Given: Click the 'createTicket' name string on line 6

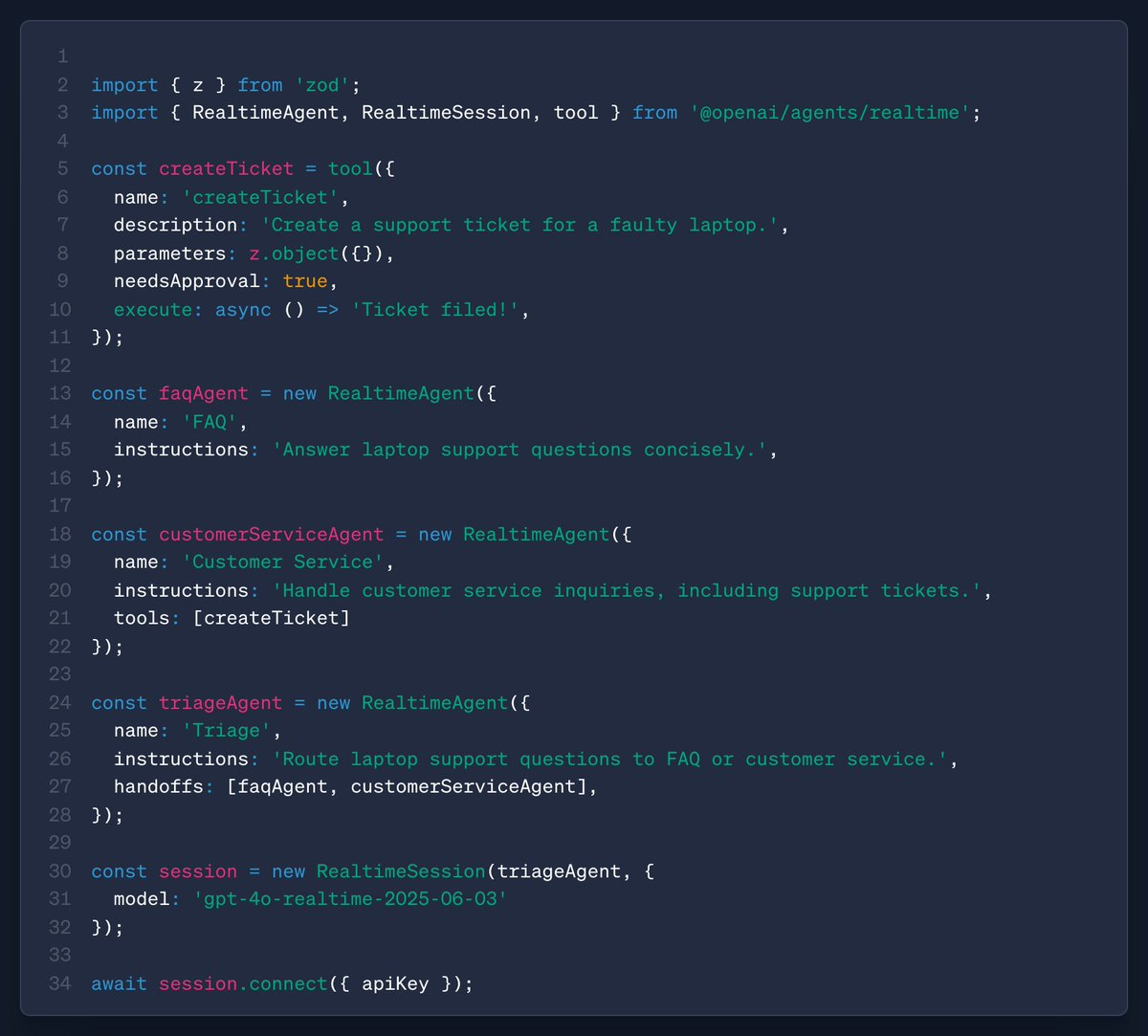Looking at the screenshot, I should (x=260, y=197).
